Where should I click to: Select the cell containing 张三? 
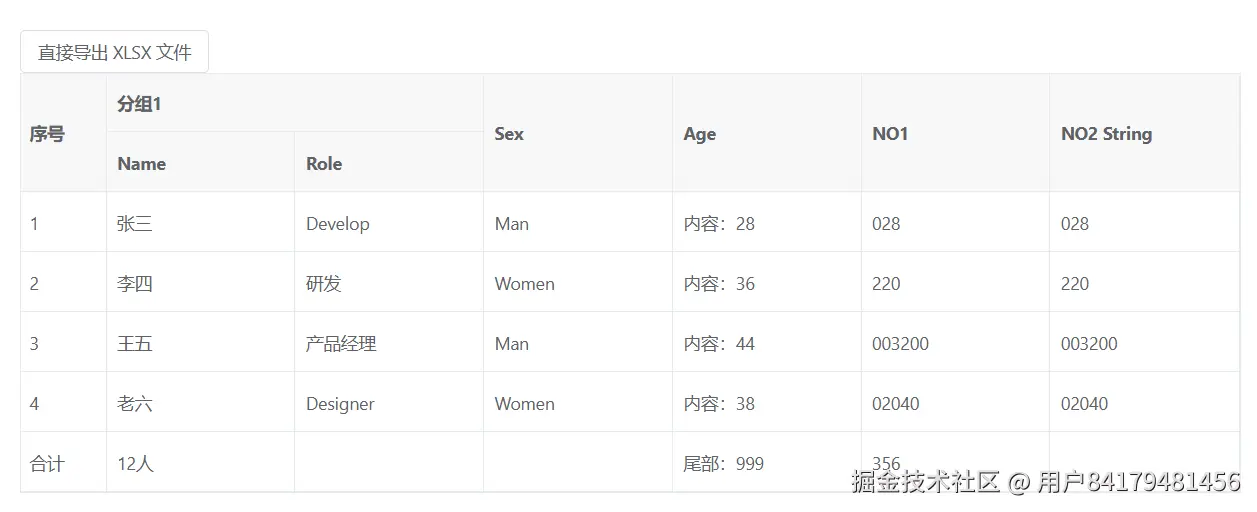[x=135, y=224]
